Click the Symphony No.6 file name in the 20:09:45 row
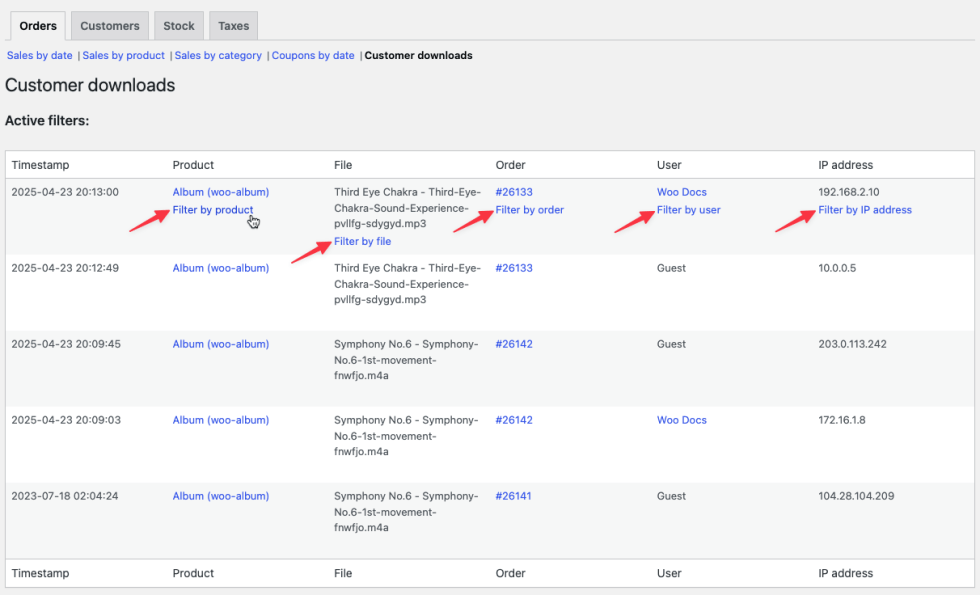 [406, 360]
